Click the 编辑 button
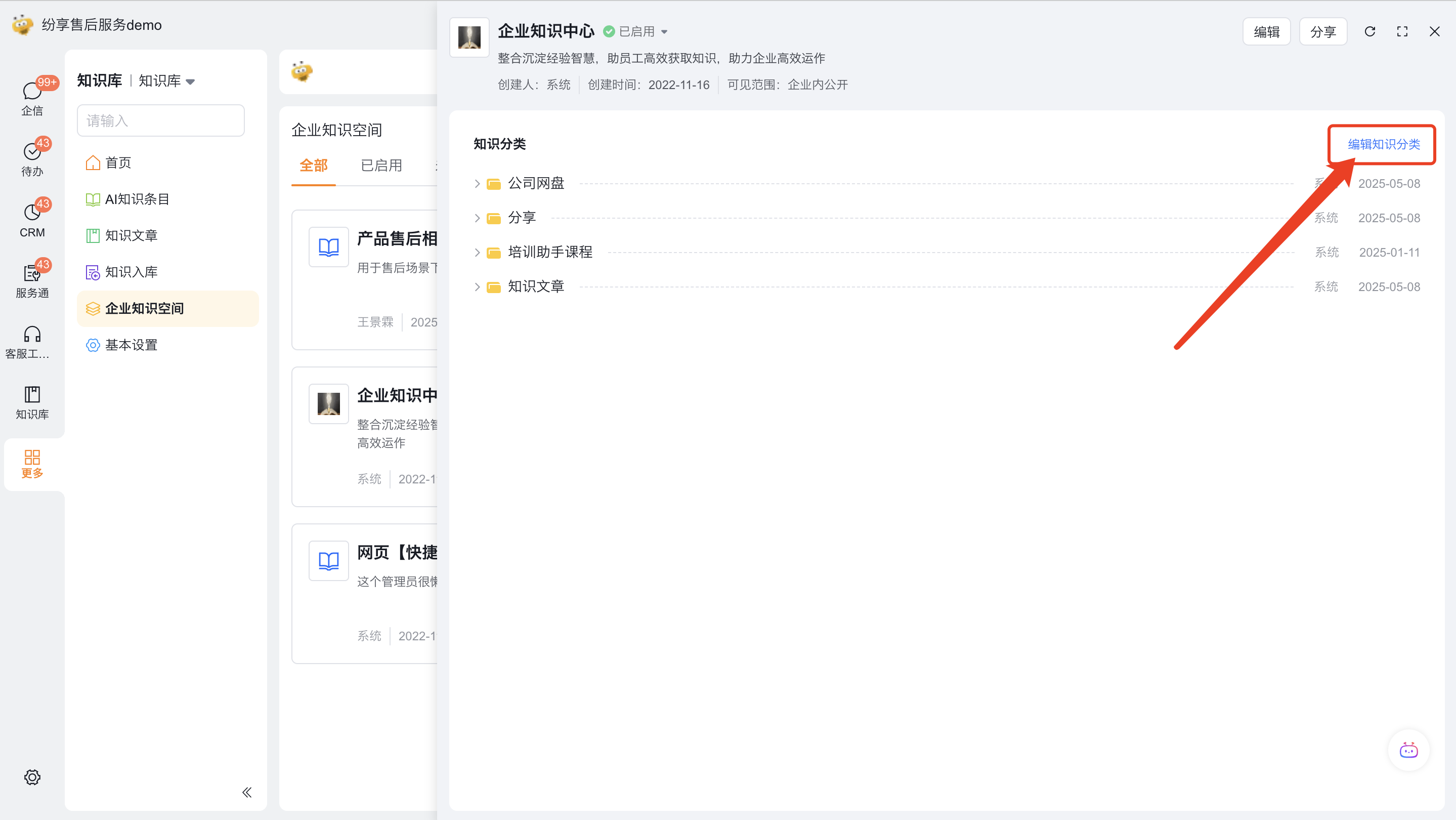The width and height of the screenshot is (1456, 820). [1266, 32]
